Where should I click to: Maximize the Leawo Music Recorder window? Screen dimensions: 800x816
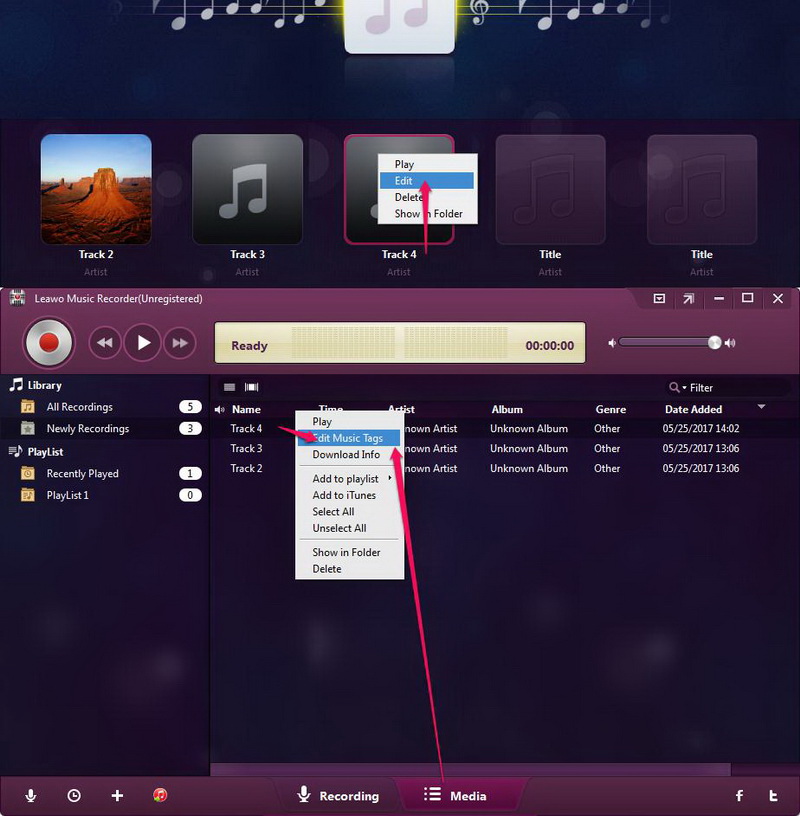(747, 298)
